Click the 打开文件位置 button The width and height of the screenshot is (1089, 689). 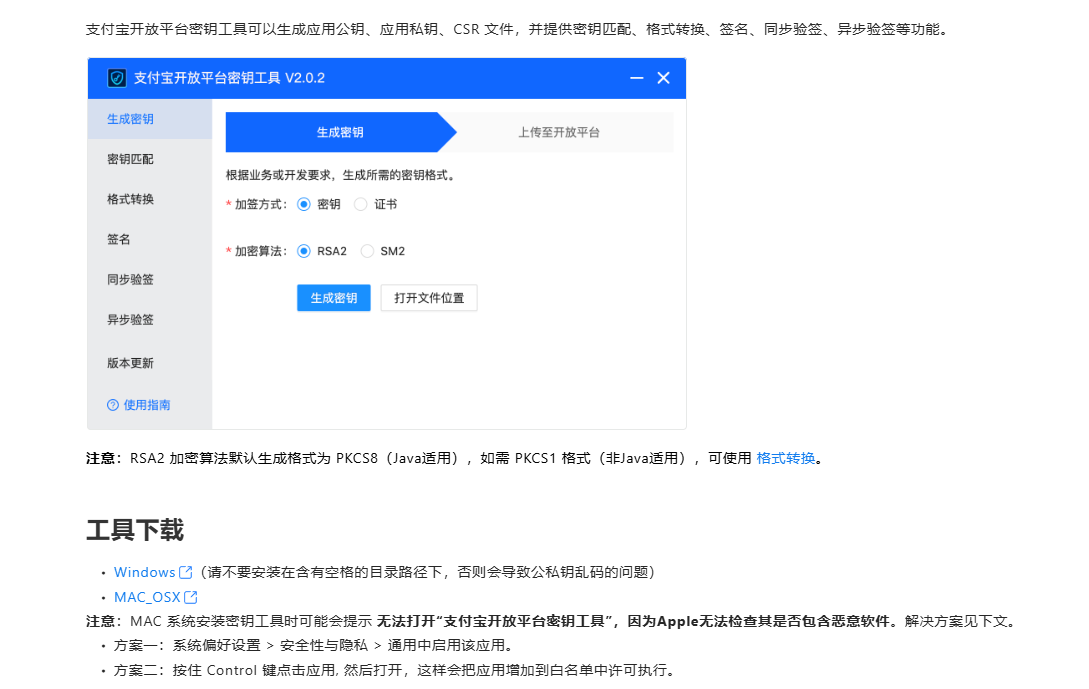(x=429, y=298)
